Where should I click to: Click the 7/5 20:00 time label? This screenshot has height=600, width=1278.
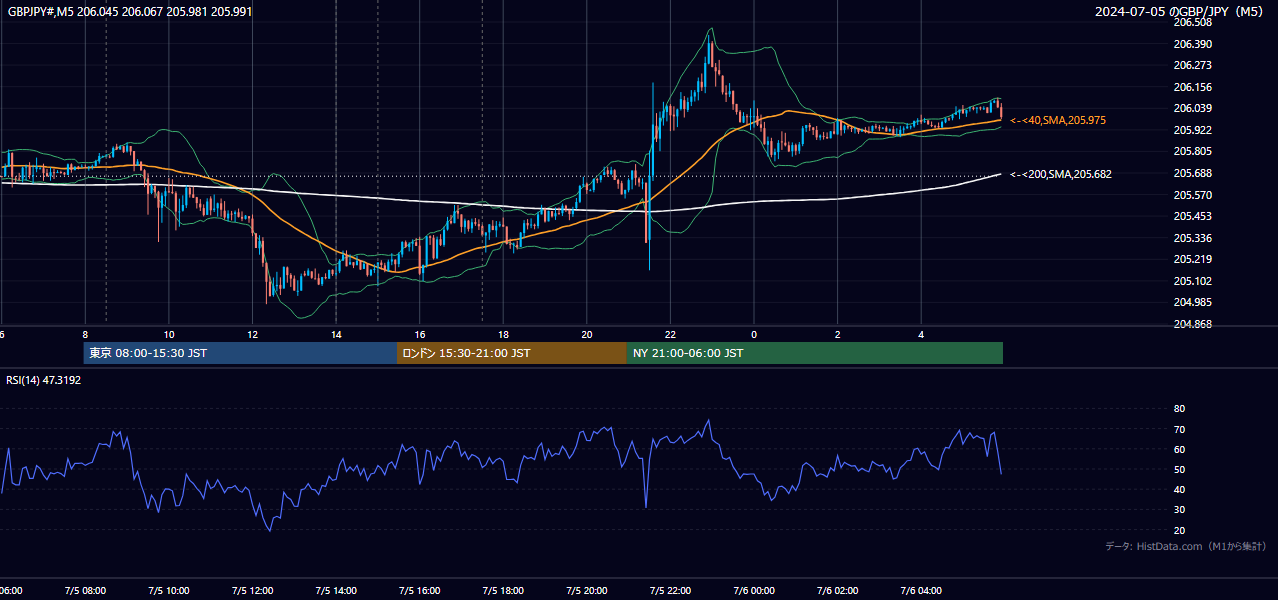[587, 591]
